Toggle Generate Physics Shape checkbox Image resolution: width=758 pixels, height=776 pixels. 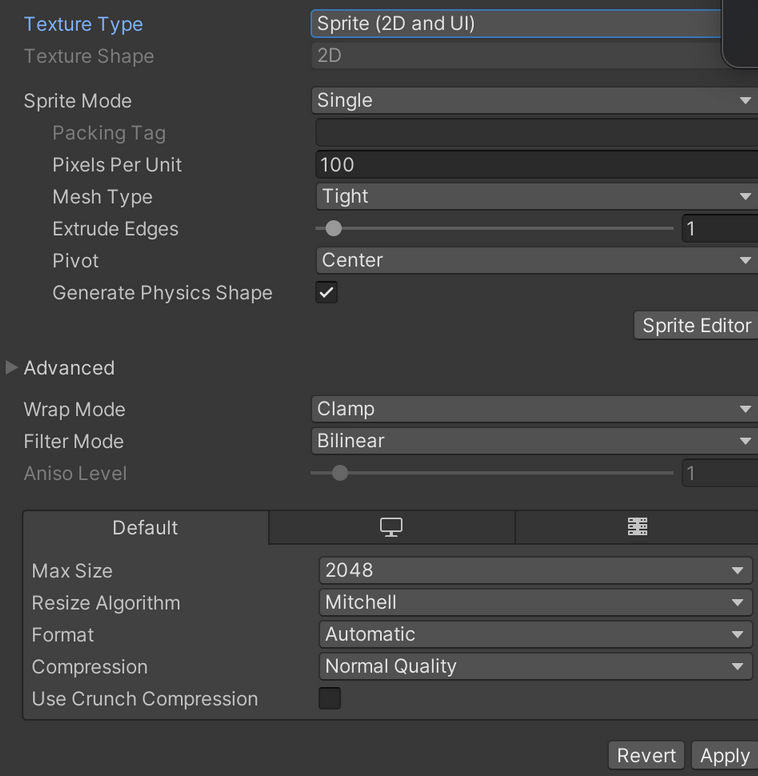[x=327, y=292]
